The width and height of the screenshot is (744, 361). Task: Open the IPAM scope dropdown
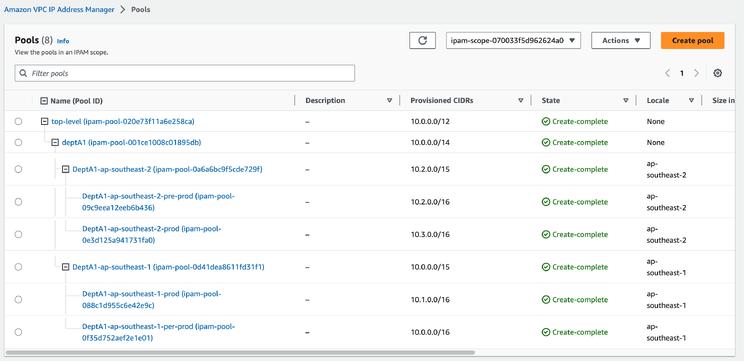pyautogui.click(x=513, y=40)
